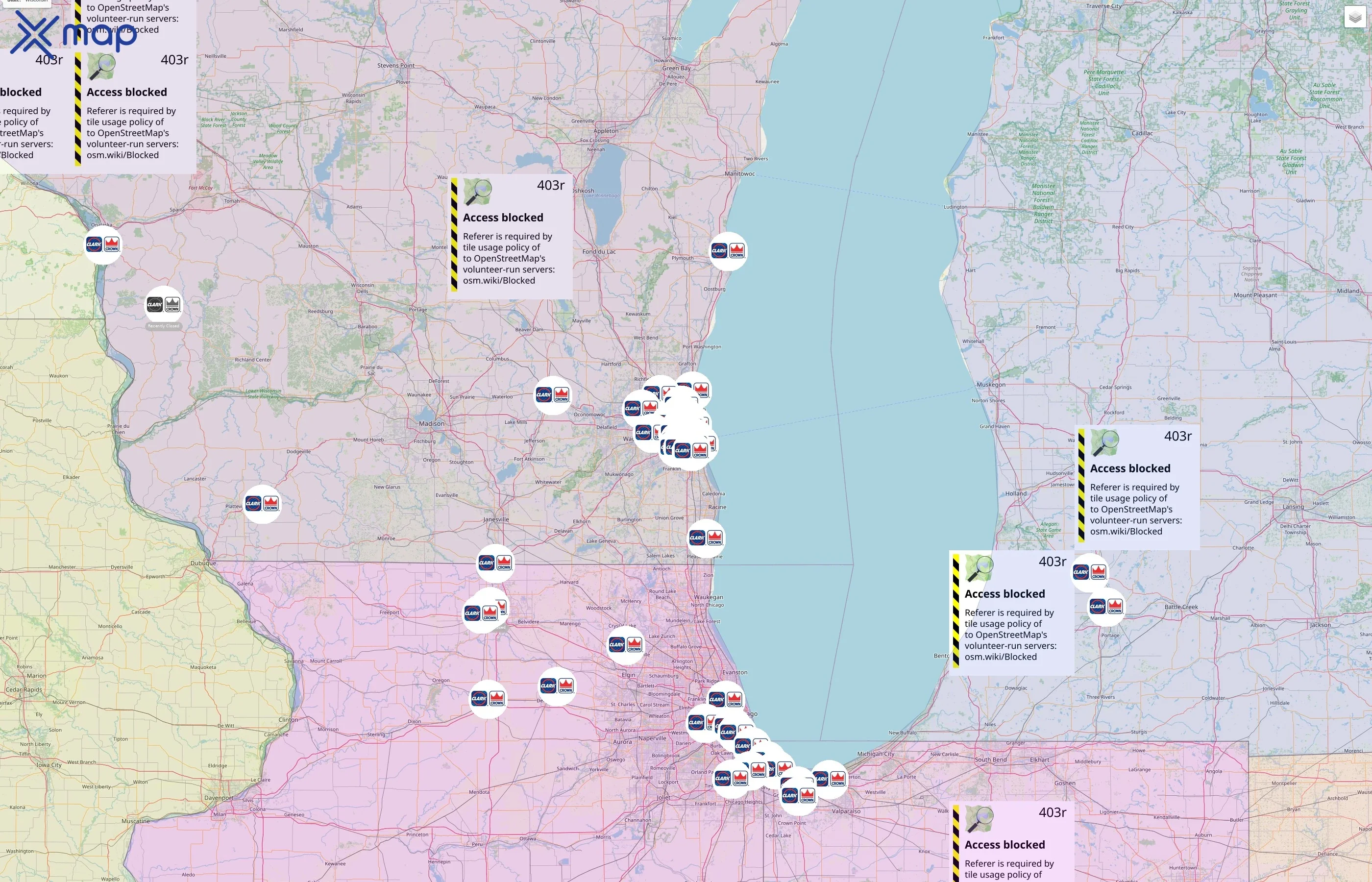Select the upper Clark Crown marker near Battle Creek

click(x=1089, y=572)
